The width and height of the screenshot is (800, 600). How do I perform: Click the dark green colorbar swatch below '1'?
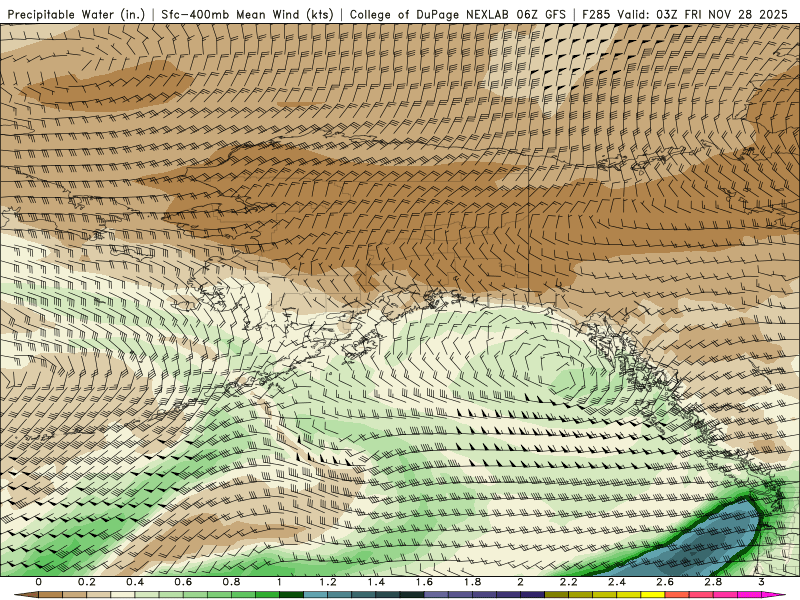tap(291, 594)
